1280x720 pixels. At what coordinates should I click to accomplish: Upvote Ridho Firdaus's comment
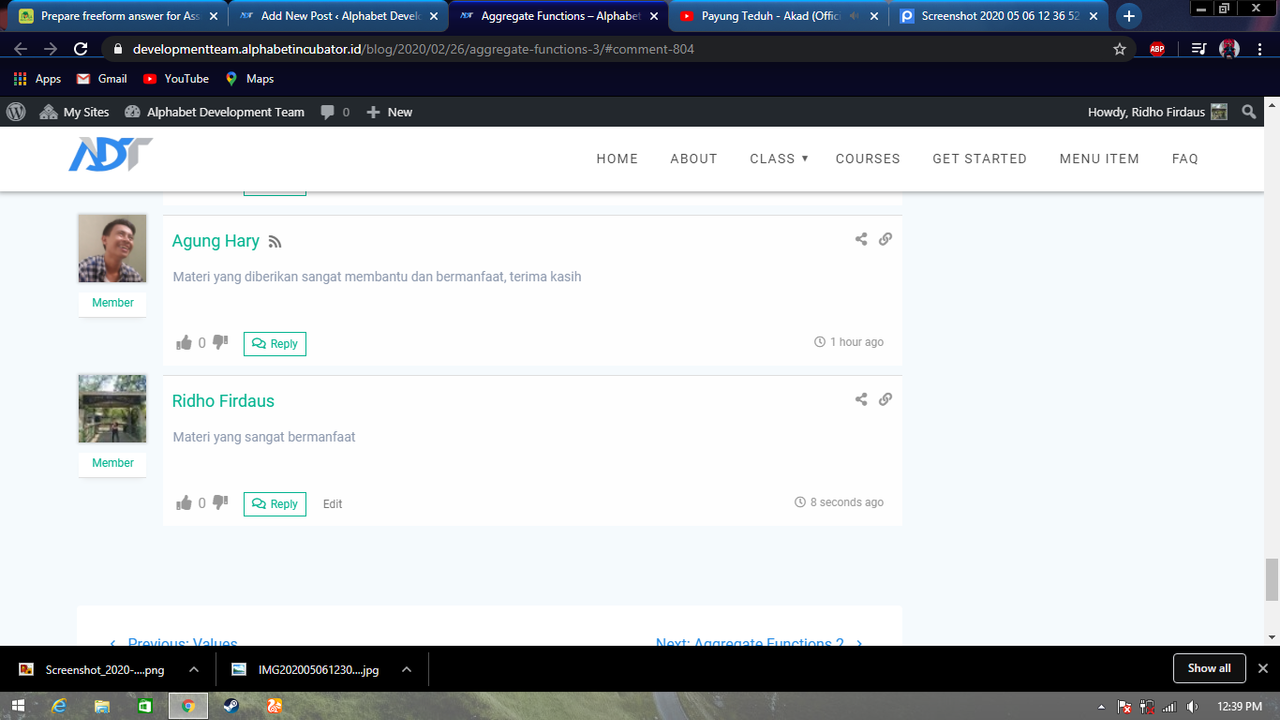click(x=184, y=503)
